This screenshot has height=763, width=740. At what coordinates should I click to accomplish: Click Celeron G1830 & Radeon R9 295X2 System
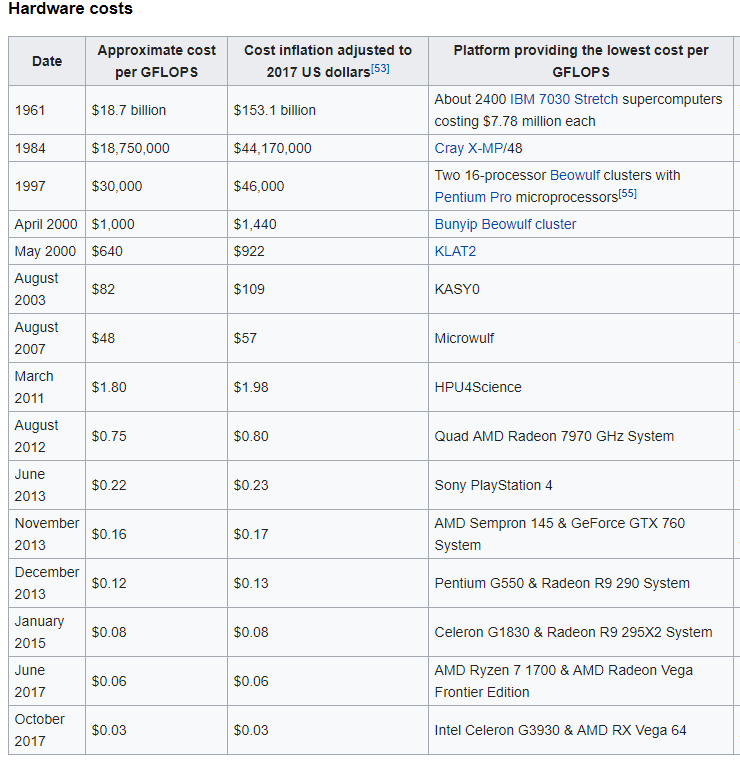click(x=580, y=632)
